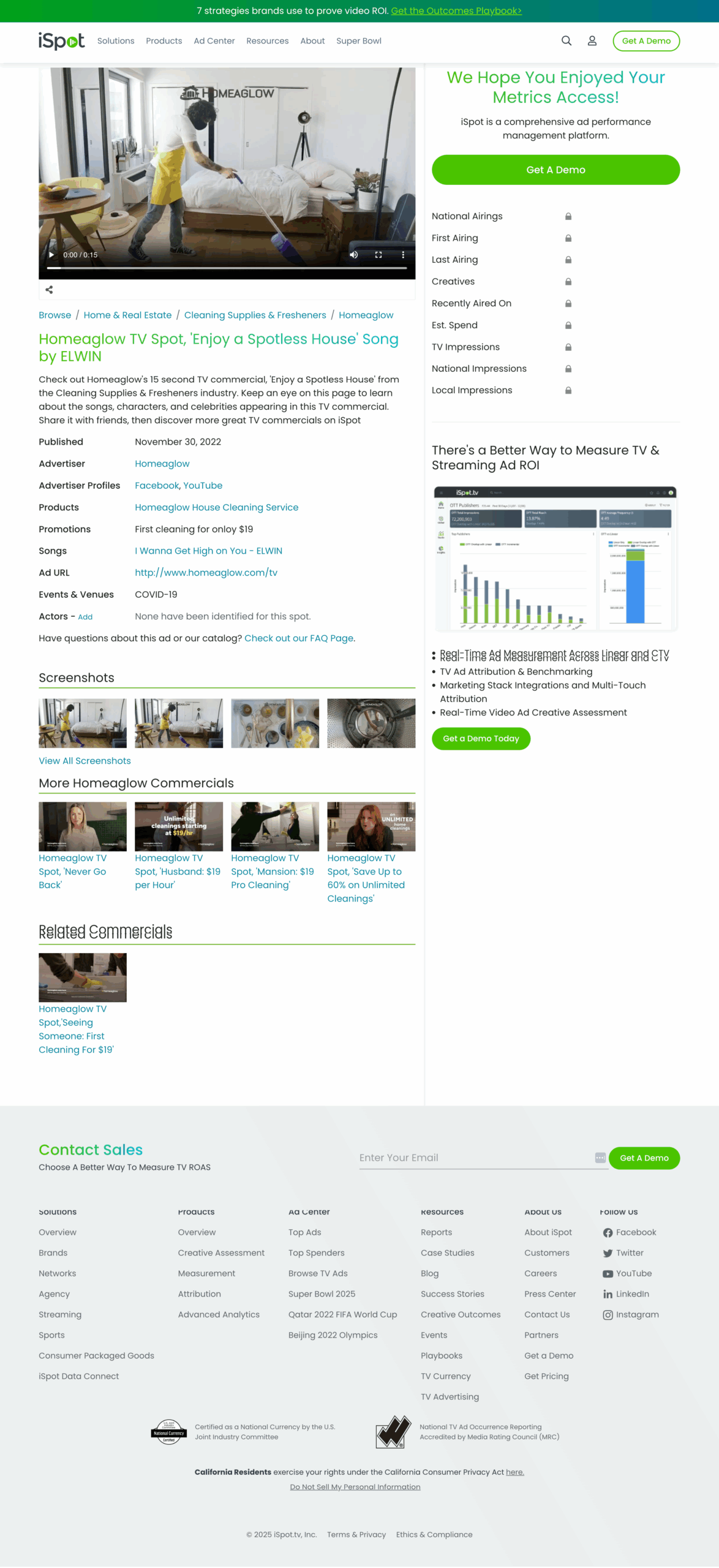The image size is (719, 1568).
Task: Open the Products menu
Action: point(164,41)
